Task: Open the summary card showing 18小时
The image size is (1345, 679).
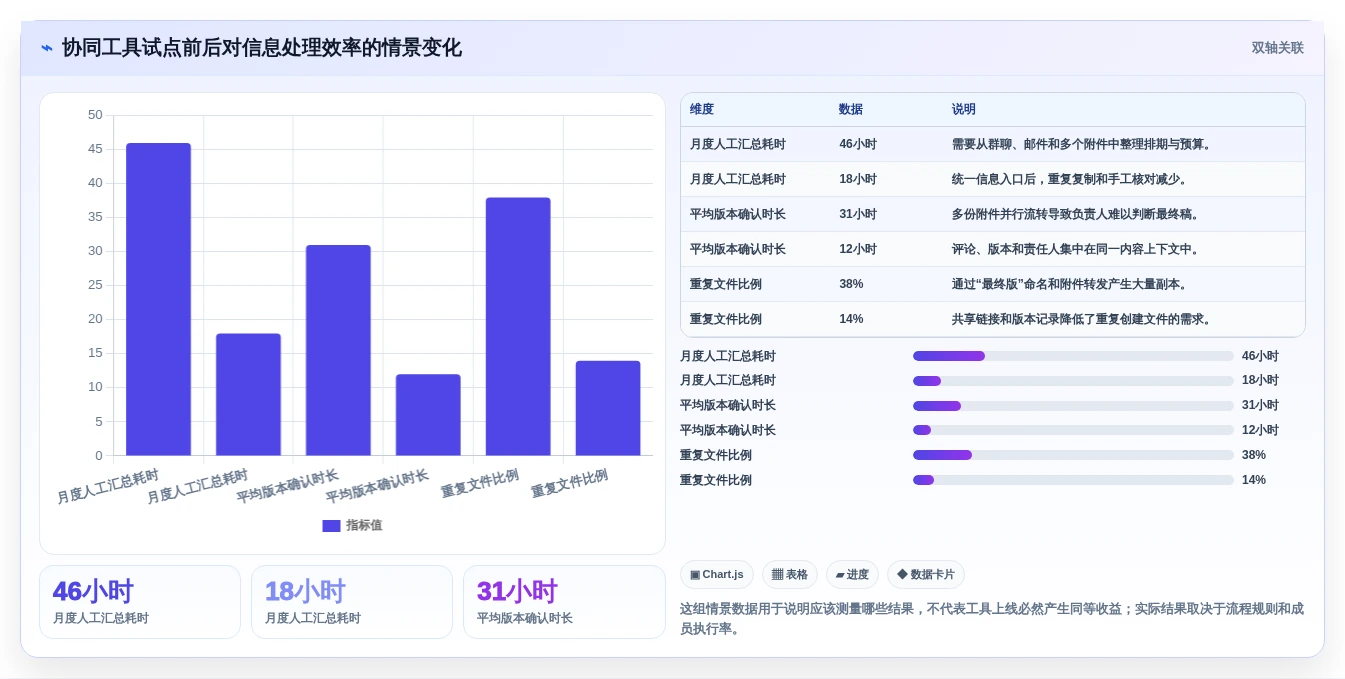Action: pos(352,602)
